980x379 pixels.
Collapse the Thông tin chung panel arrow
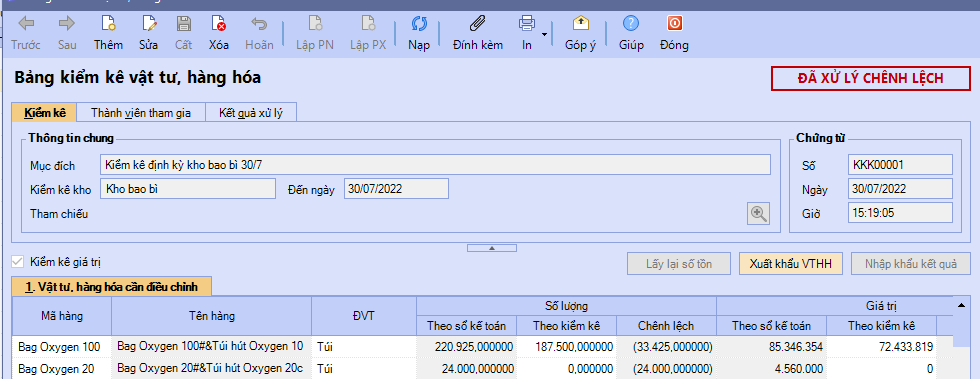[x=492, y=248]
